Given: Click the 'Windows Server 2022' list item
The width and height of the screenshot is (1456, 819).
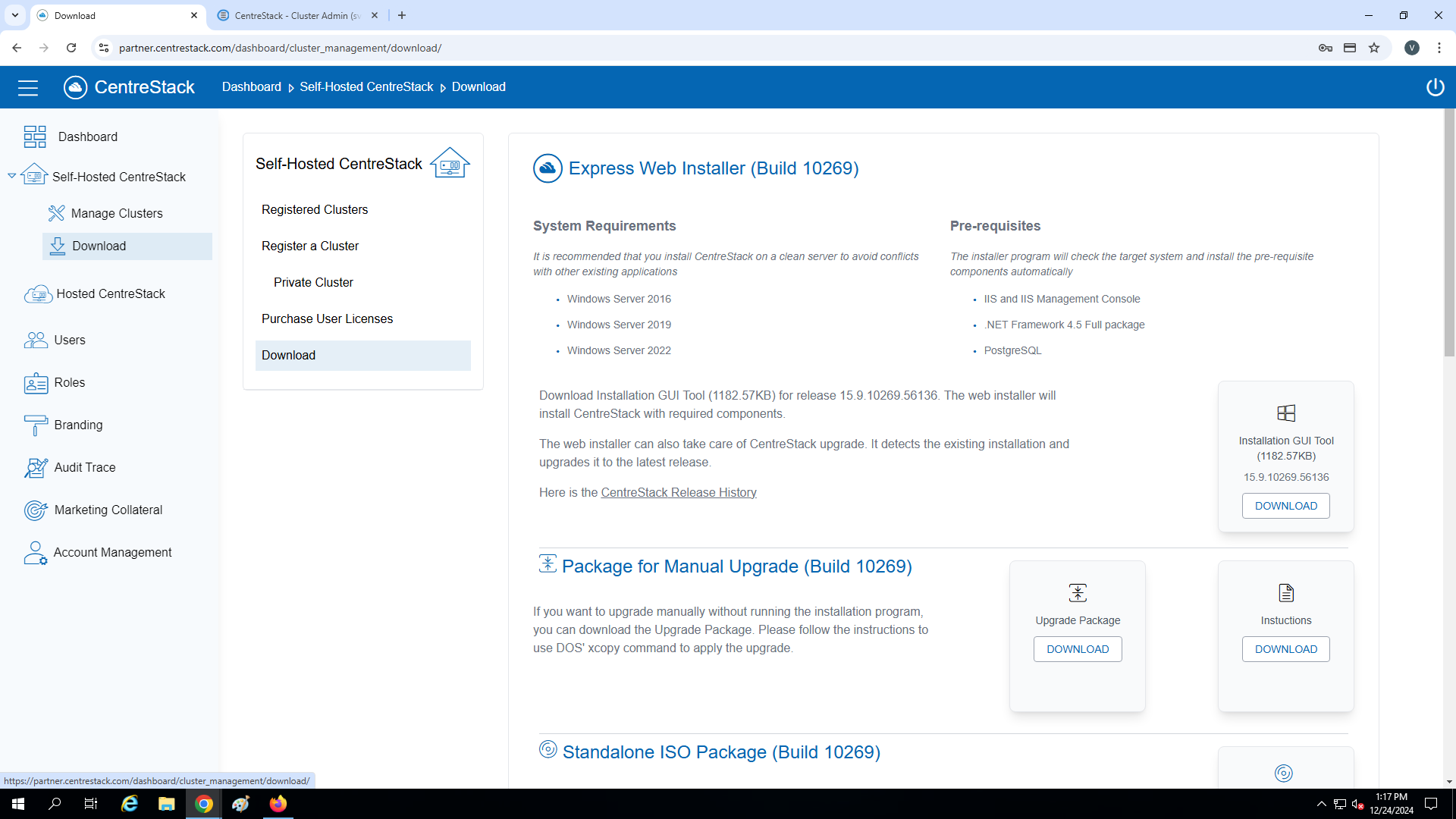Looking at the screenshot, I should click(619, 350).
